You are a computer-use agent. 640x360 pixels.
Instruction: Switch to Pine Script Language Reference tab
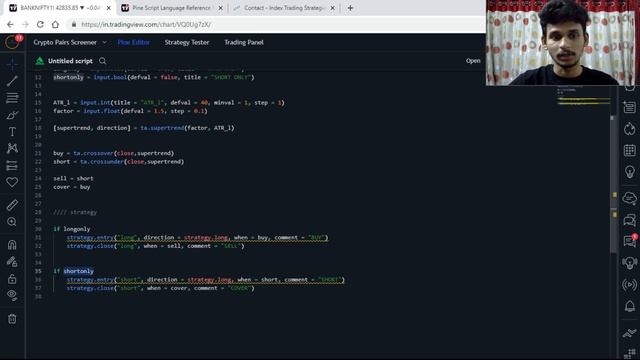click(x=171, y=8)
